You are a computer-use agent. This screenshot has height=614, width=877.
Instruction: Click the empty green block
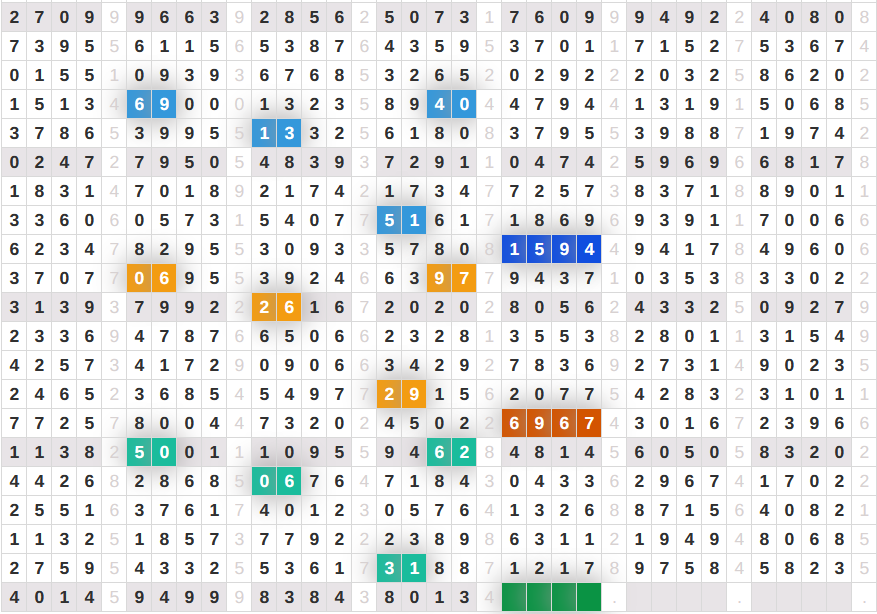tap(551, 597)
